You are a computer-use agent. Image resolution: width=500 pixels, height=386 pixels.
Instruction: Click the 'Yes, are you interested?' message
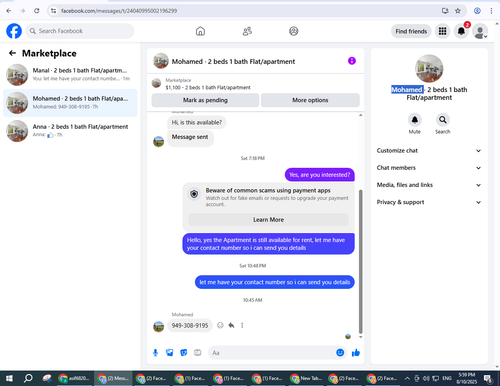click(x=319, y=175)
